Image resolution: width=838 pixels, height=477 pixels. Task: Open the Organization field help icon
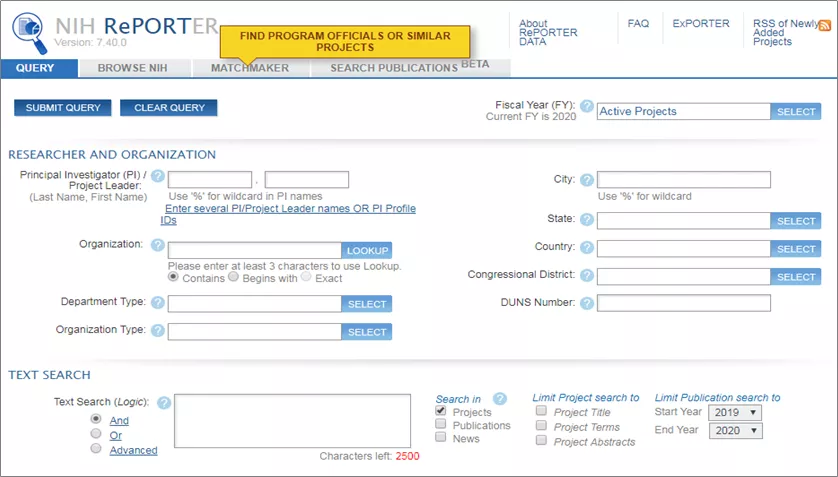(x=157, y=245)
